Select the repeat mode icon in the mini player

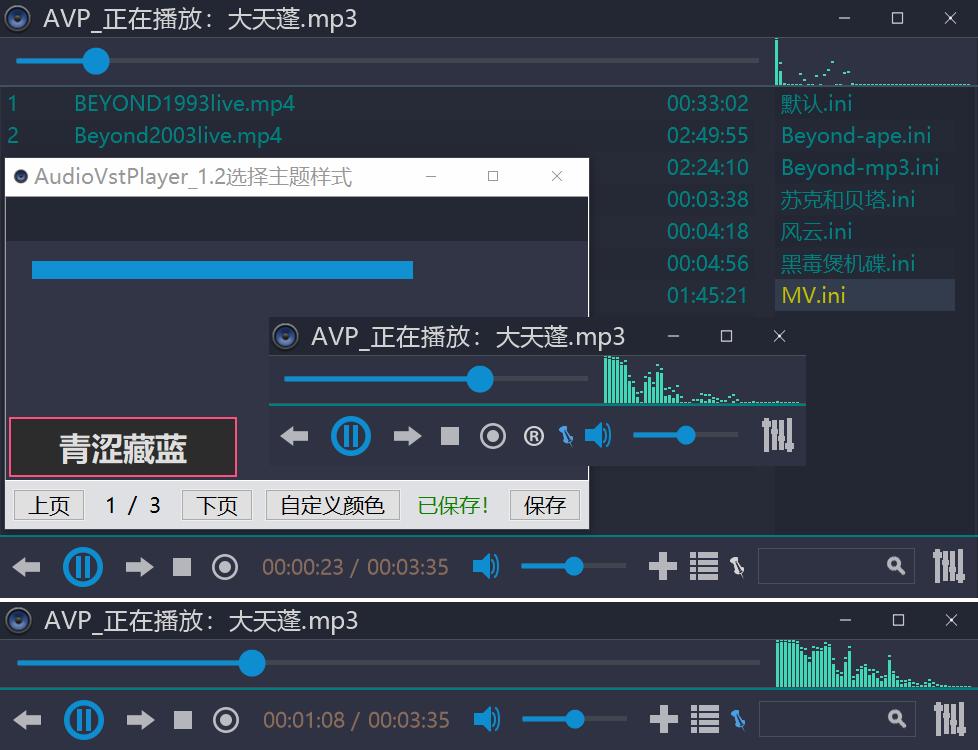[x=533, y=435]
